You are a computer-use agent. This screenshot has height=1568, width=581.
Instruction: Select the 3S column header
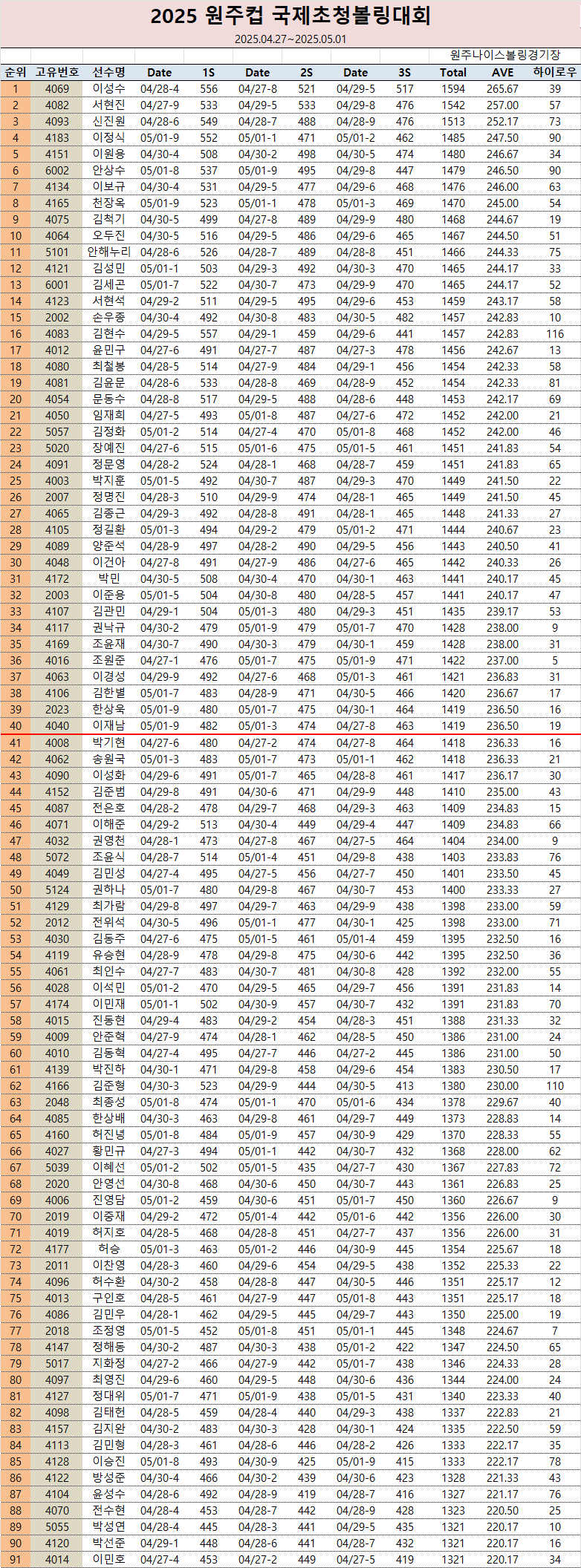pos(405,73)
